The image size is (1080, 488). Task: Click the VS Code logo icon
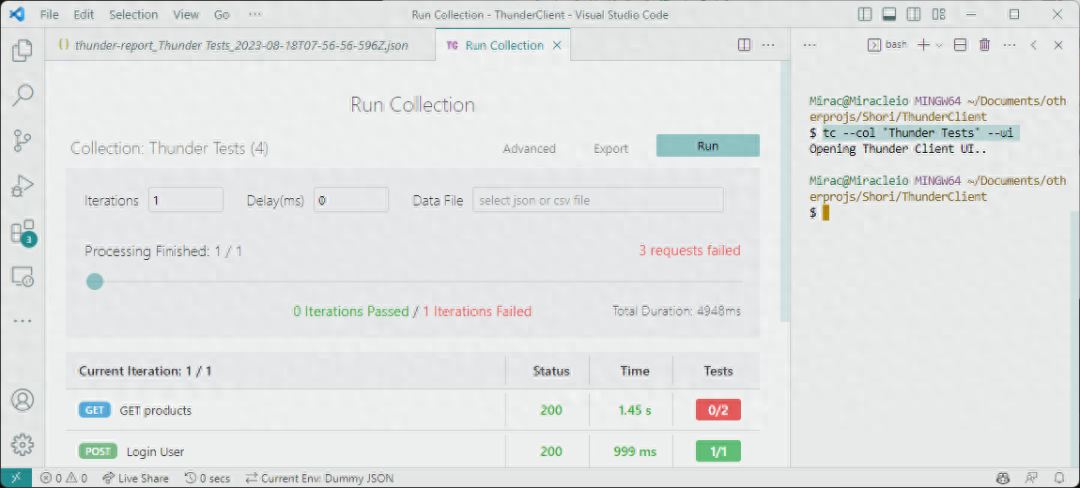[17, 14]
